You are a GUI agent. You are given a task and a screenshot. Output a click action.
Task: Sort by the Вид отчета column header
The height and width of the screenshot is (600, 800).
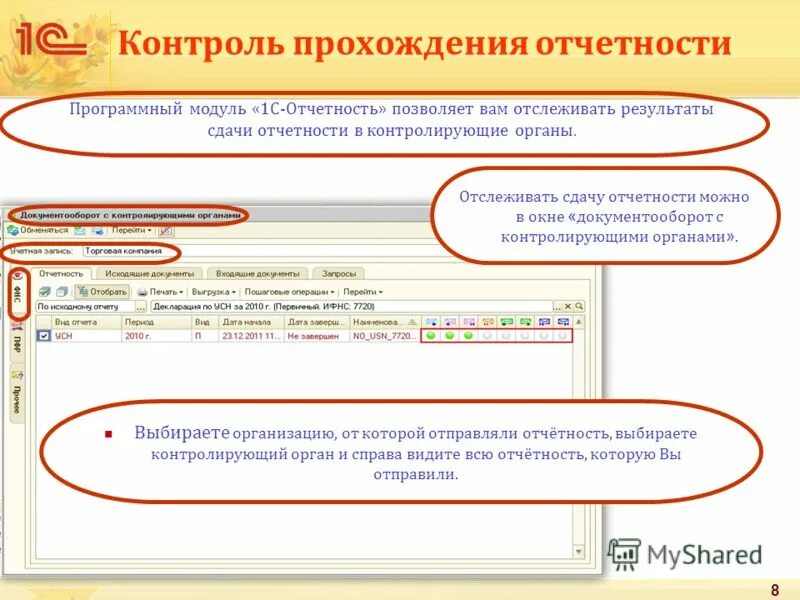click(86, 322)
